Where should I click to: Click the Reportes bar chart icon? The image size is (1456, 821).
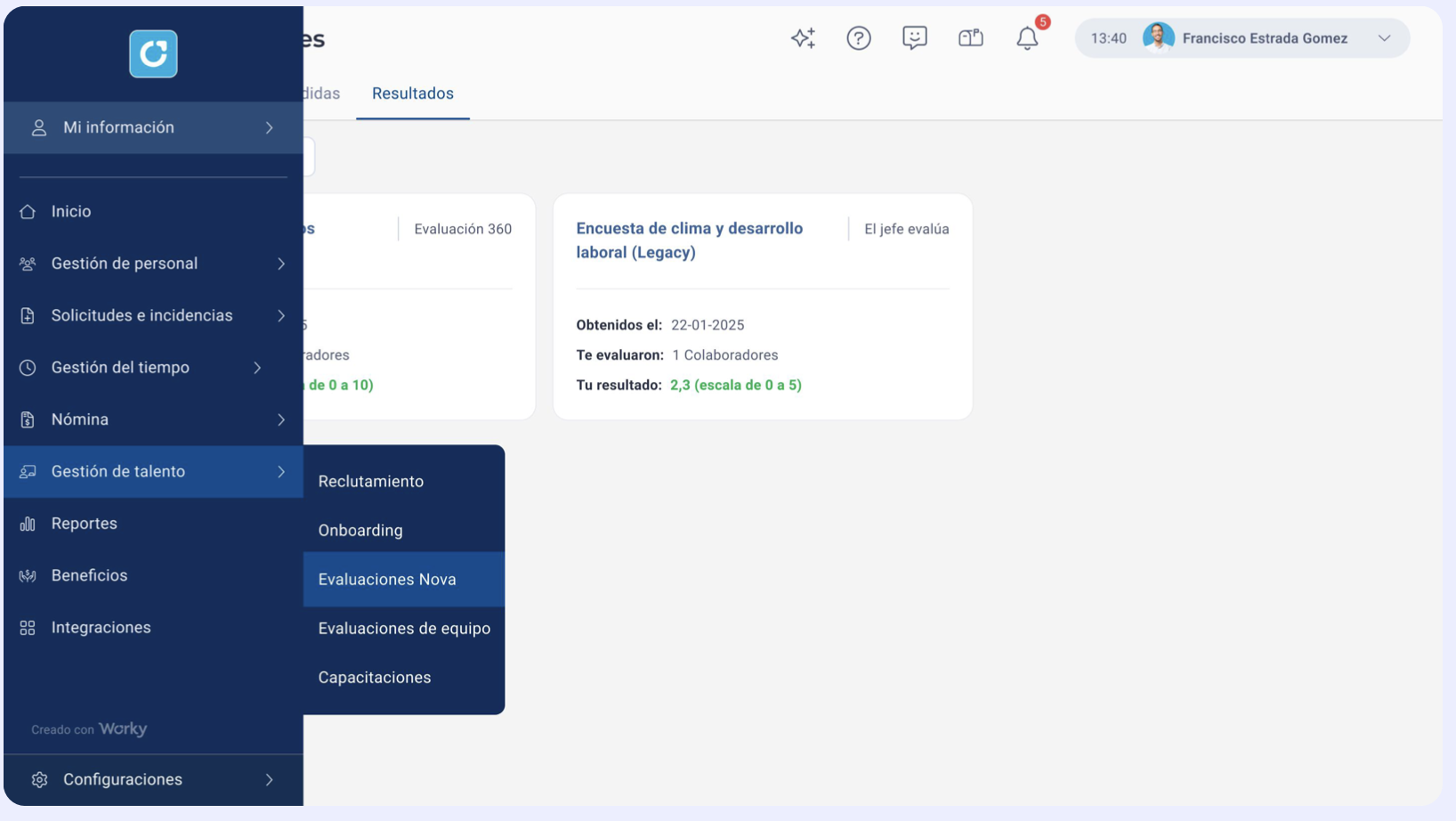pyautogui.click(x=28, y=524)
